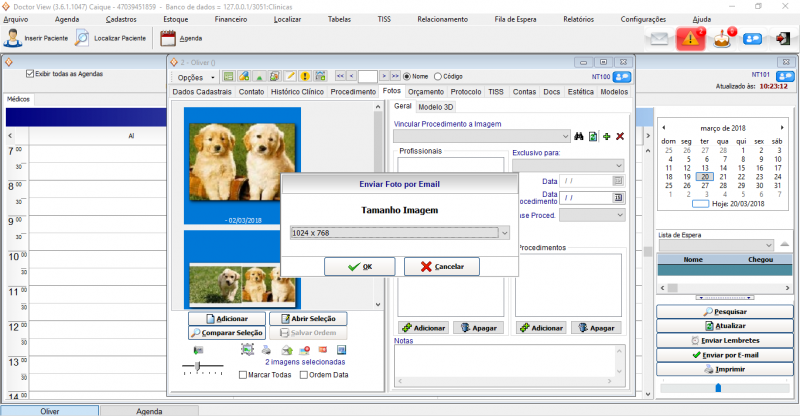The height and width of the screenshot is (416, 800).
Task: Click the red X remove procedure icon
Action: (x=620, y=136)
